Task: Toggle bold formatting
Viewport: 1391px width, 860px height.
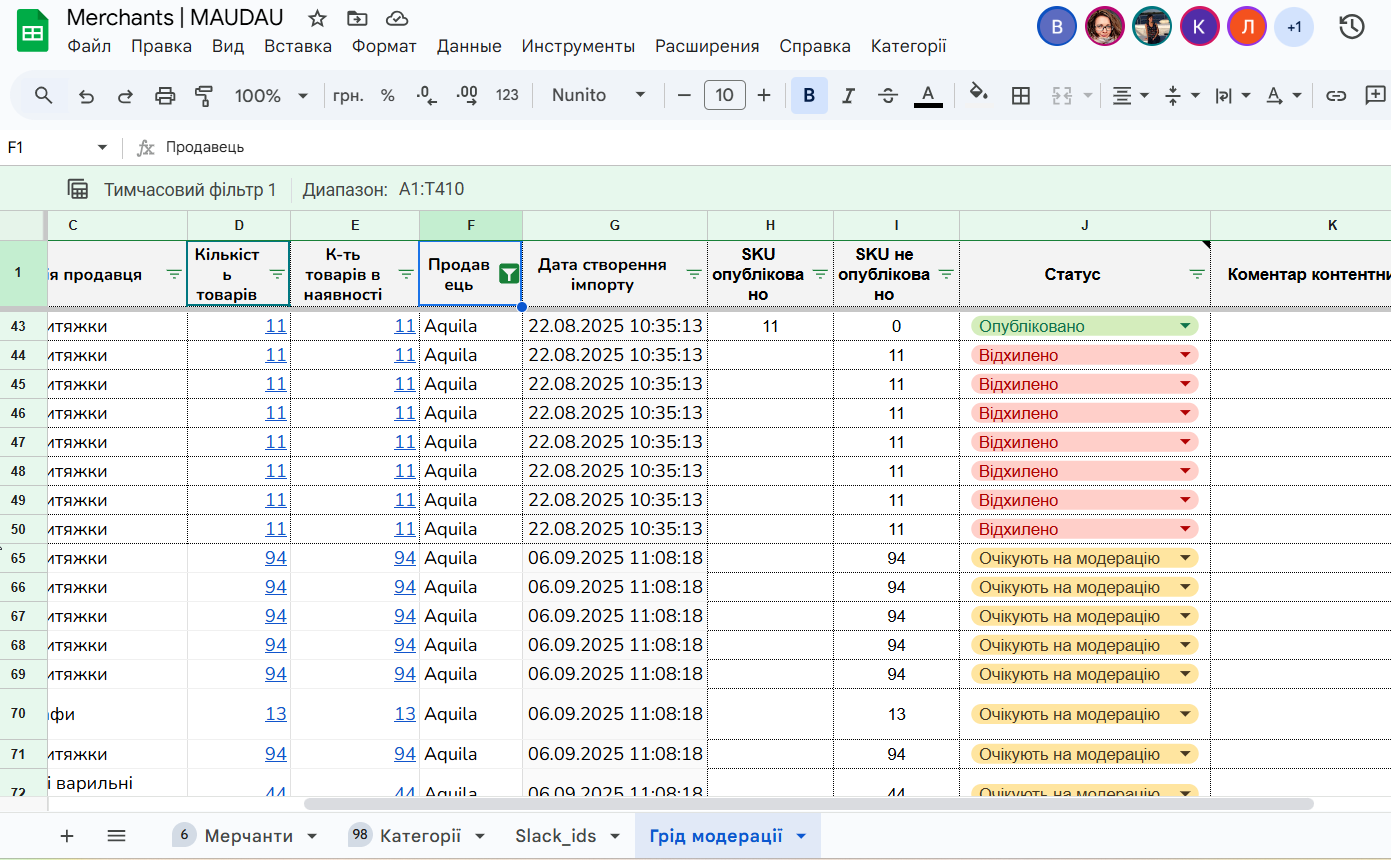Action: coord(809,96)
